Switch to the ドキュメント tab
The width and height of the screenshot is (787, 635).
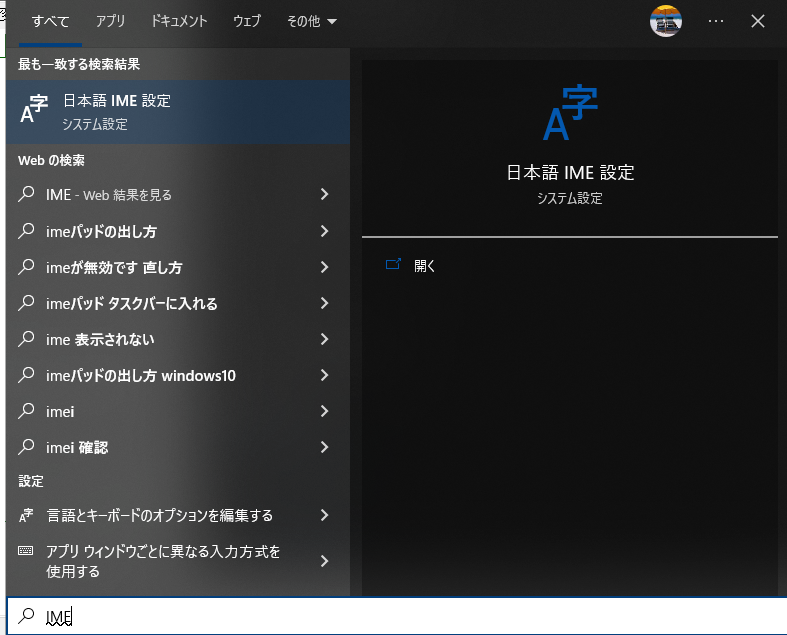[x=179, y=22]
